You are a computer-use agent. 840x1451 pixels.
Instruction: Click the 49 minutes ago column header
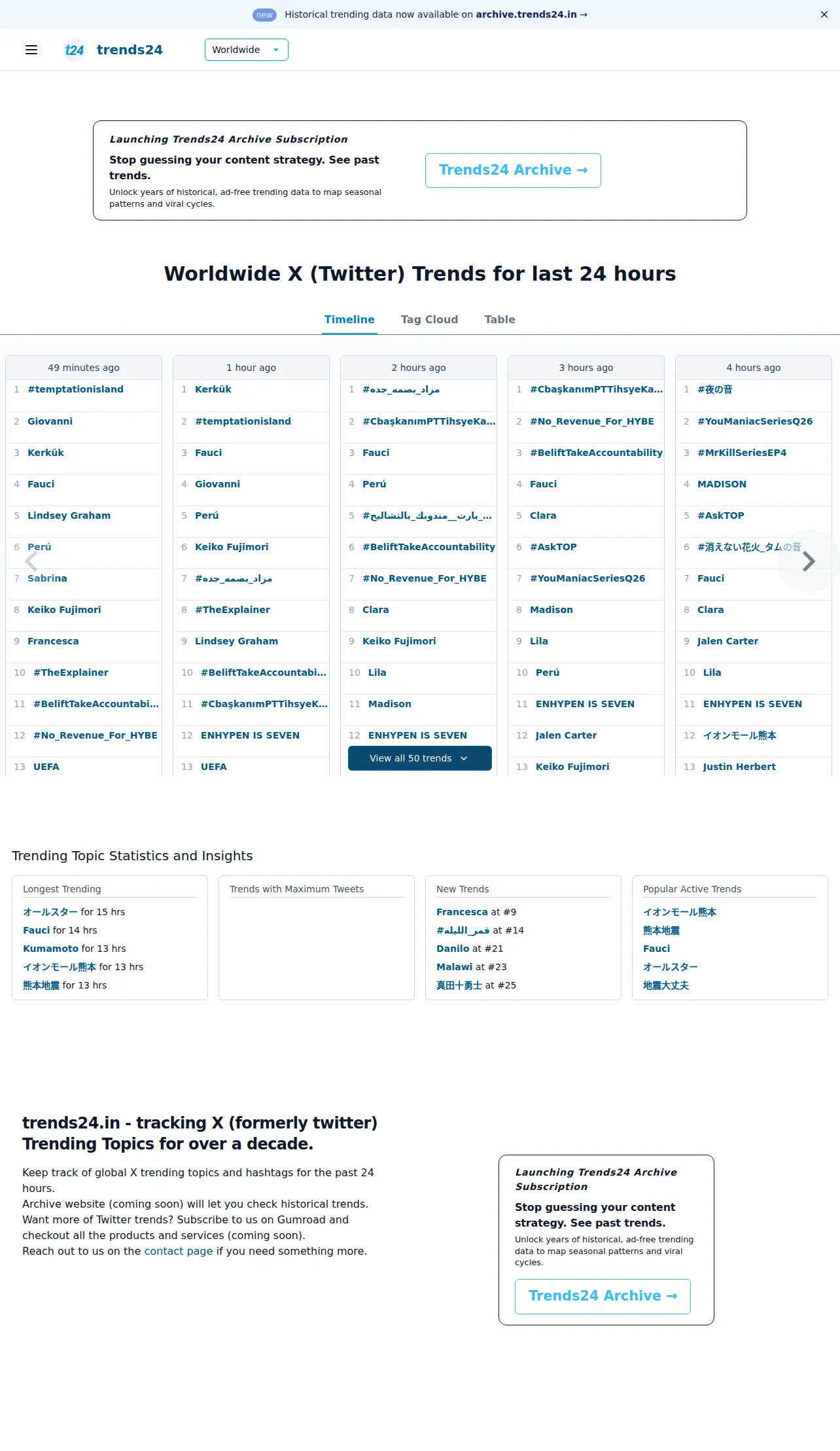coord(84,368)
